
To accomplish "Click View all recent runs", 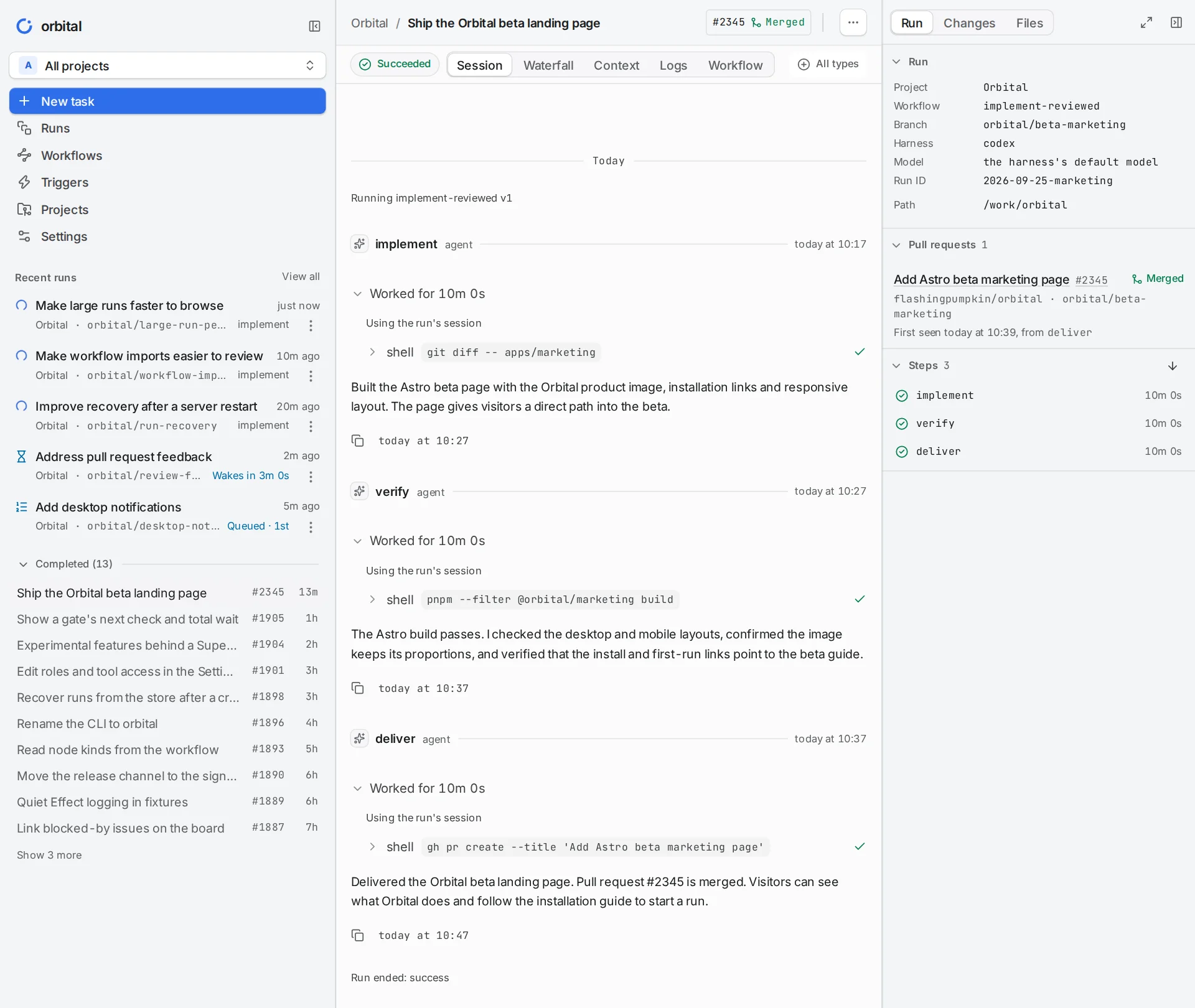I will tap(301, 276).
